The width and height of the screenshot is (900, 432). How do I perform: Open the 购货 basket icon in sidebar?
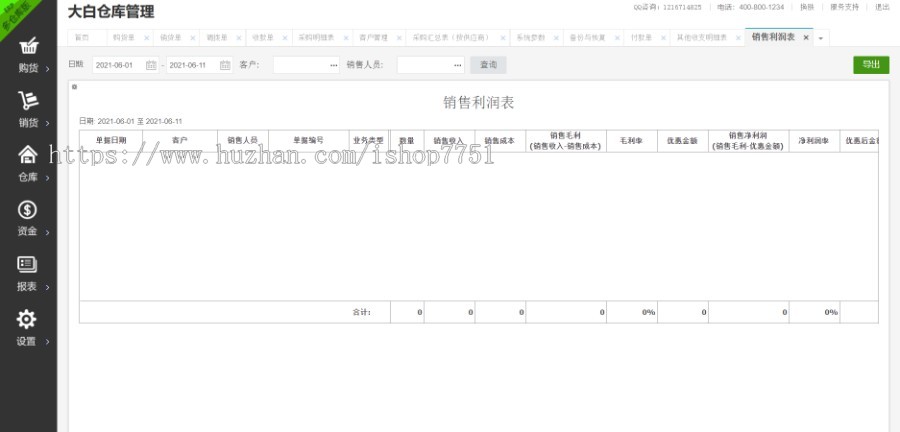[x=28, y=46]
